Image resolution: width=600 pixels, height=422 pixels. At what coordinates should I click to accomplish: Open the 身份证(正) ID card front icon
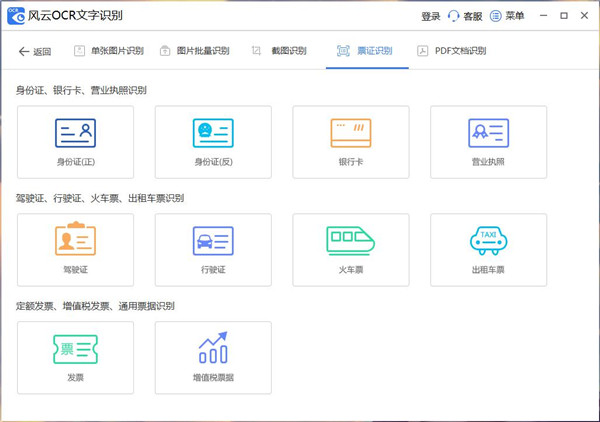coord(75,133)
